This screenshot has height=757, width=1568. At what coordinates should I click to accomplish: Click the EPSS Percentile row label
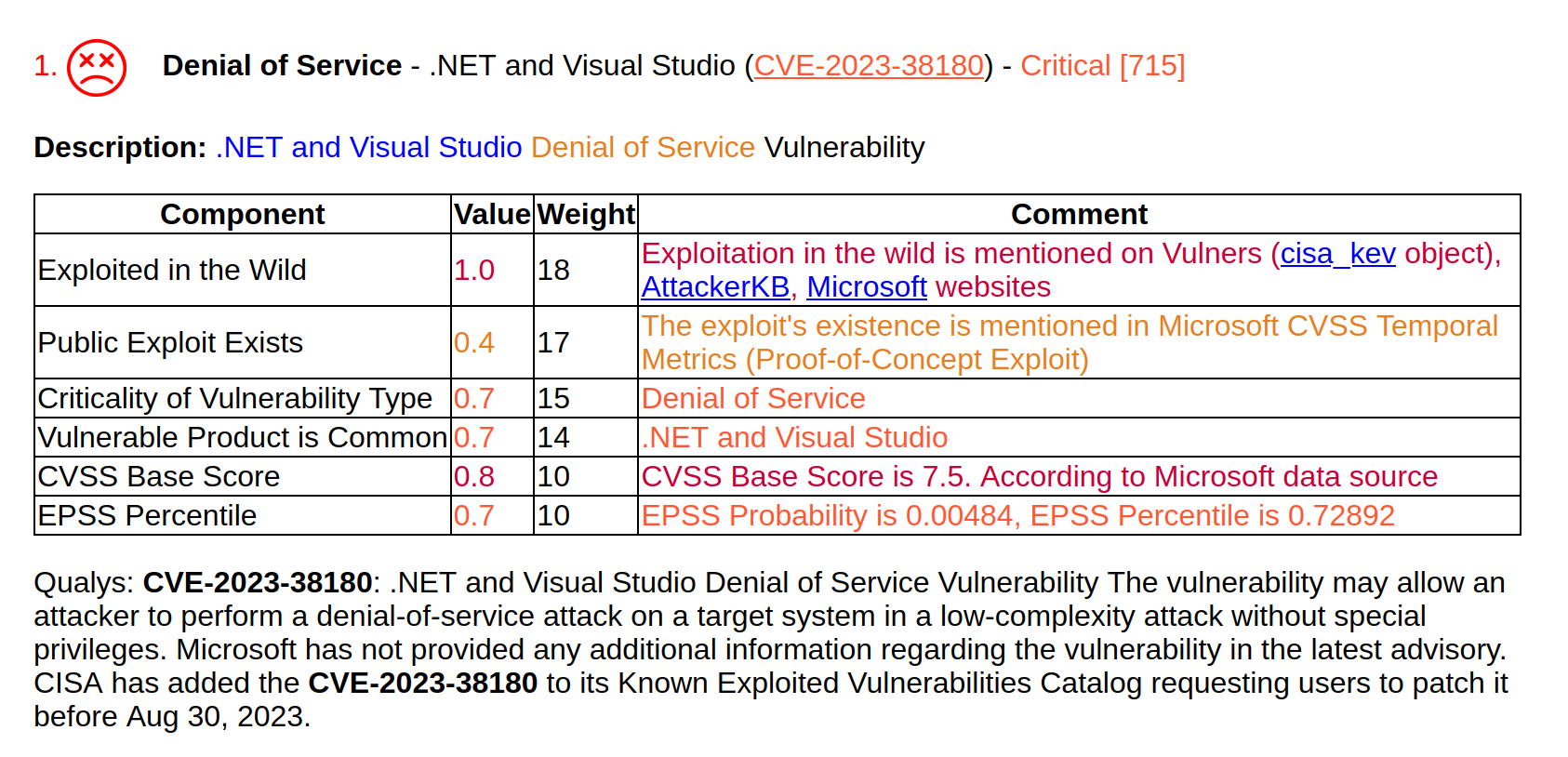tap(147, 516)
